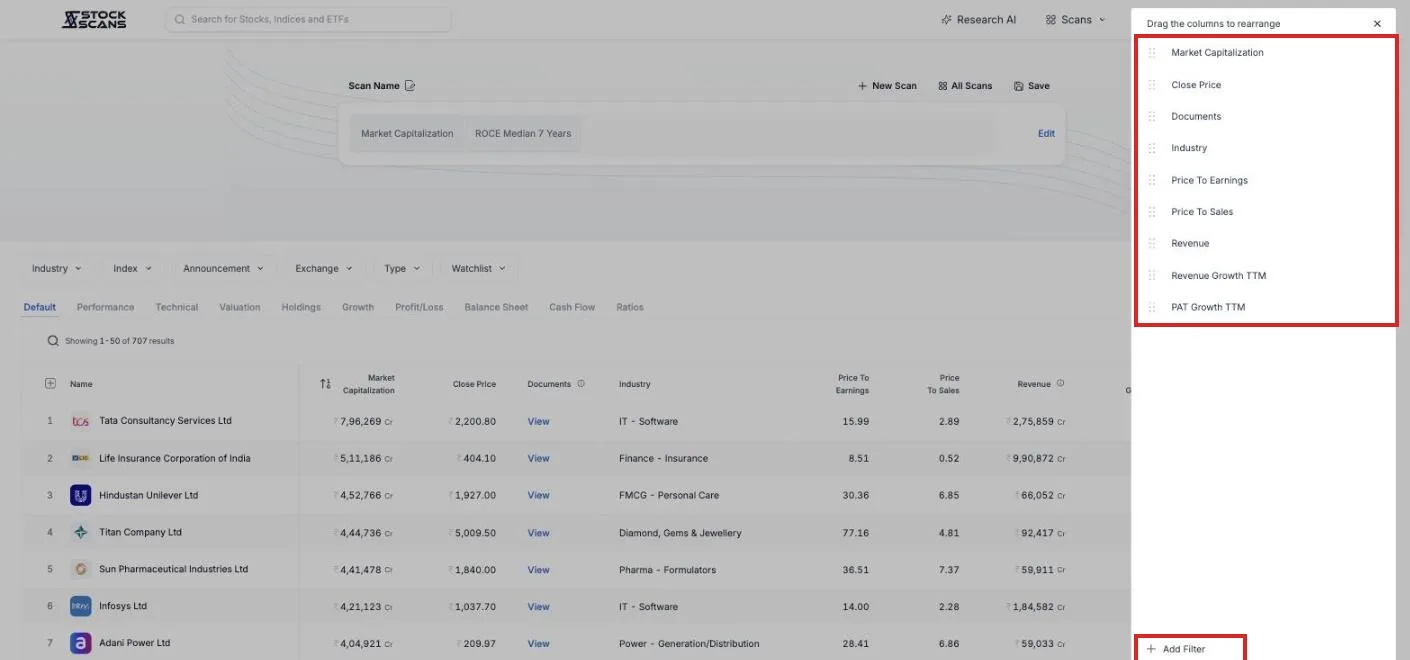Viewport: 1410px width, 660px height.
Task: Switch to the Default tab
Action: point(40,307)
